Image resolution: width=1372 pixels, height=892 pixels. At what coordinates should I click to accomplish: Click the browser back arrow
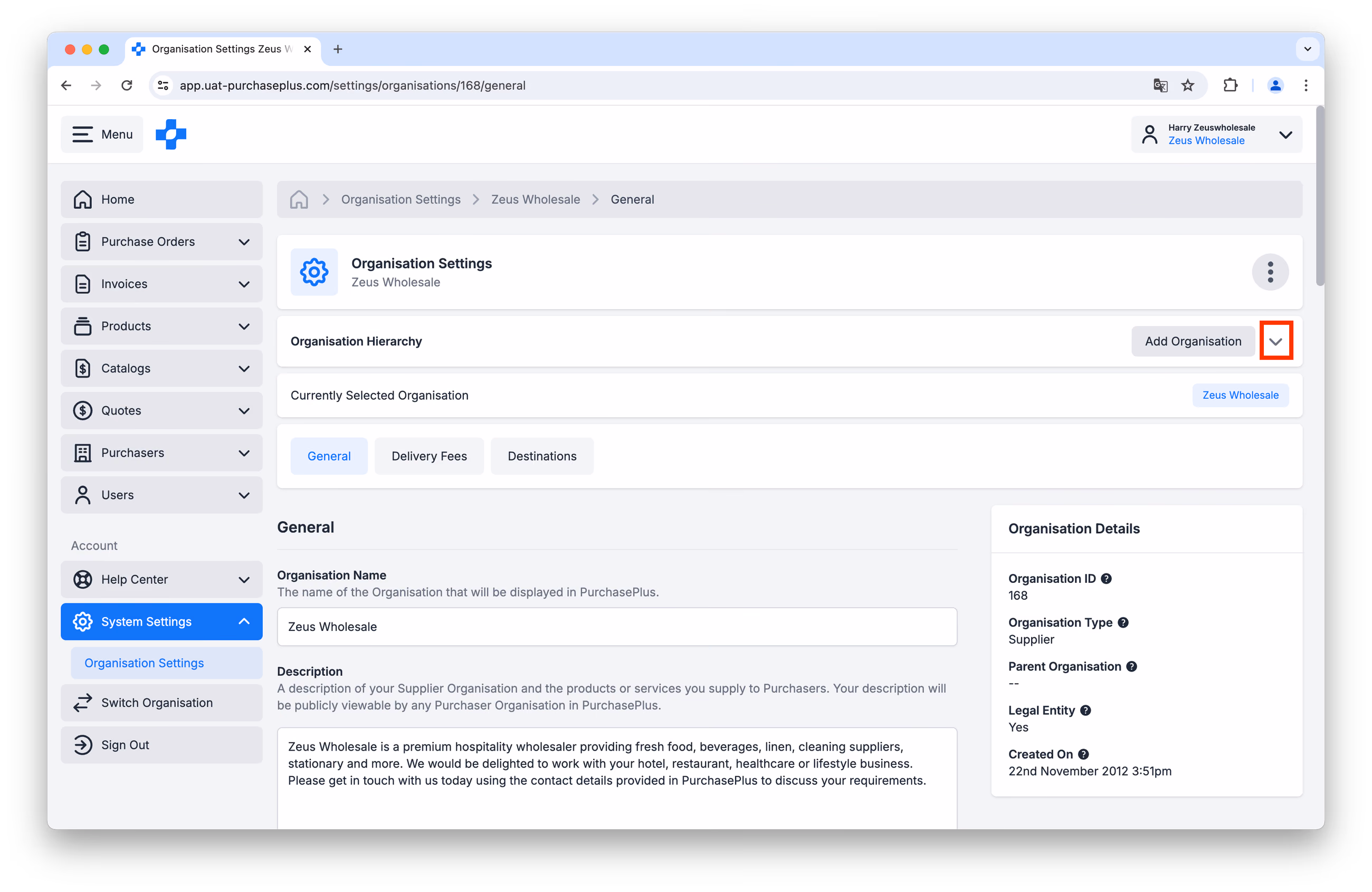point(66,85)
